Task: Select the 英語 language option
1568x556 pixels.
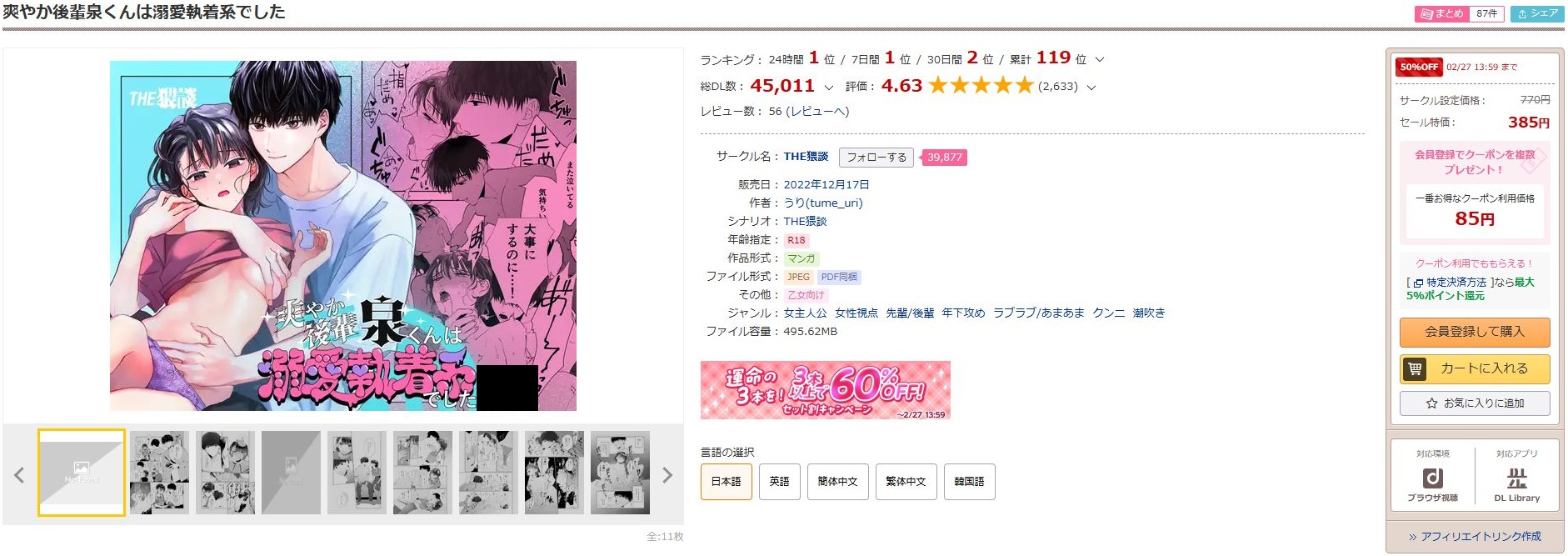Action: tap(779, 482)
